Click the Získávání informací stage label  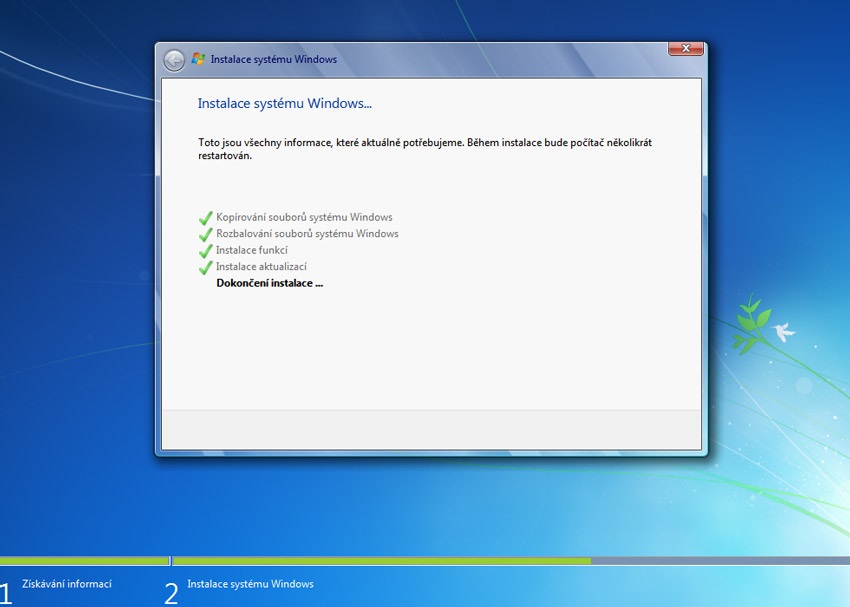pos(67,584)
